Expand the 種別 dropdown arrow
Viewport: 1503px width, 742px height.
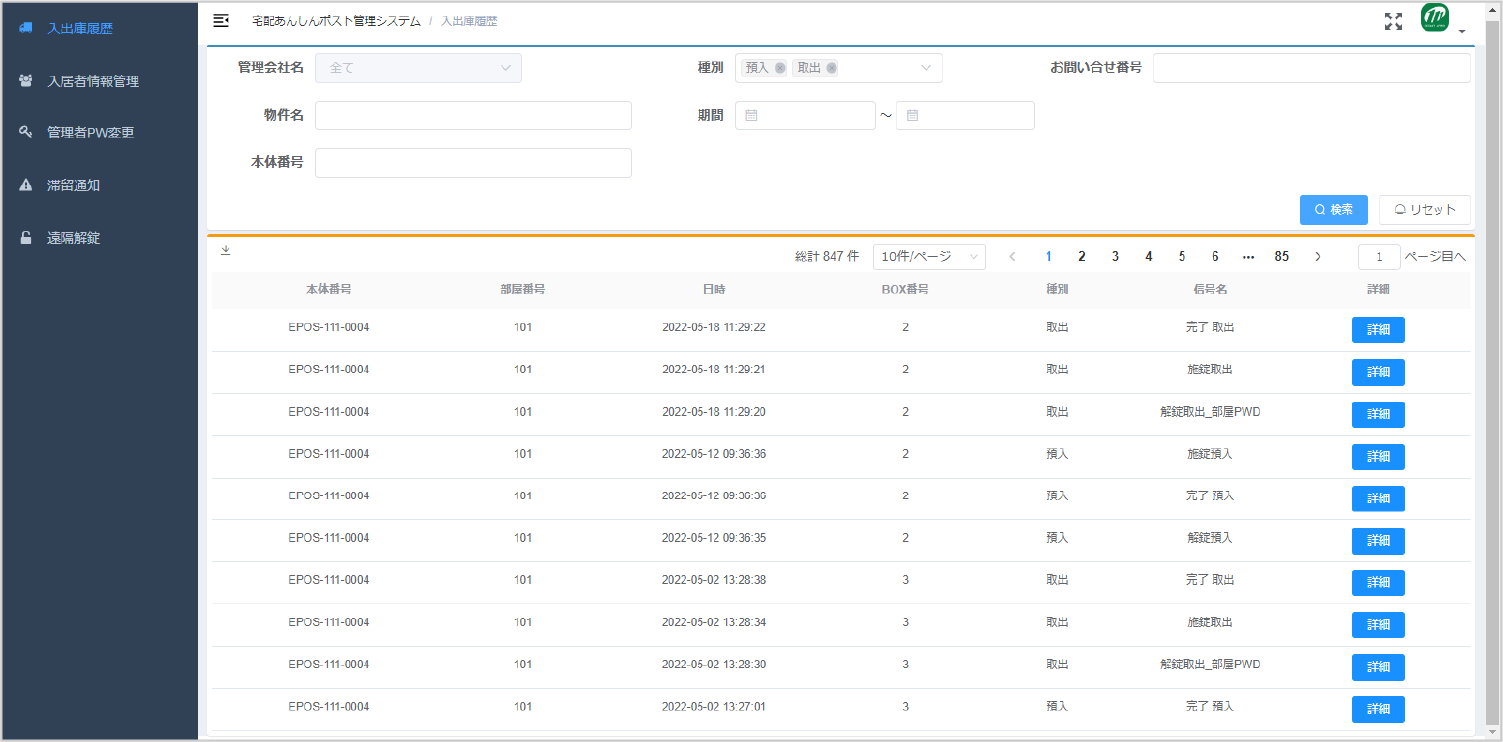[925, 68]
